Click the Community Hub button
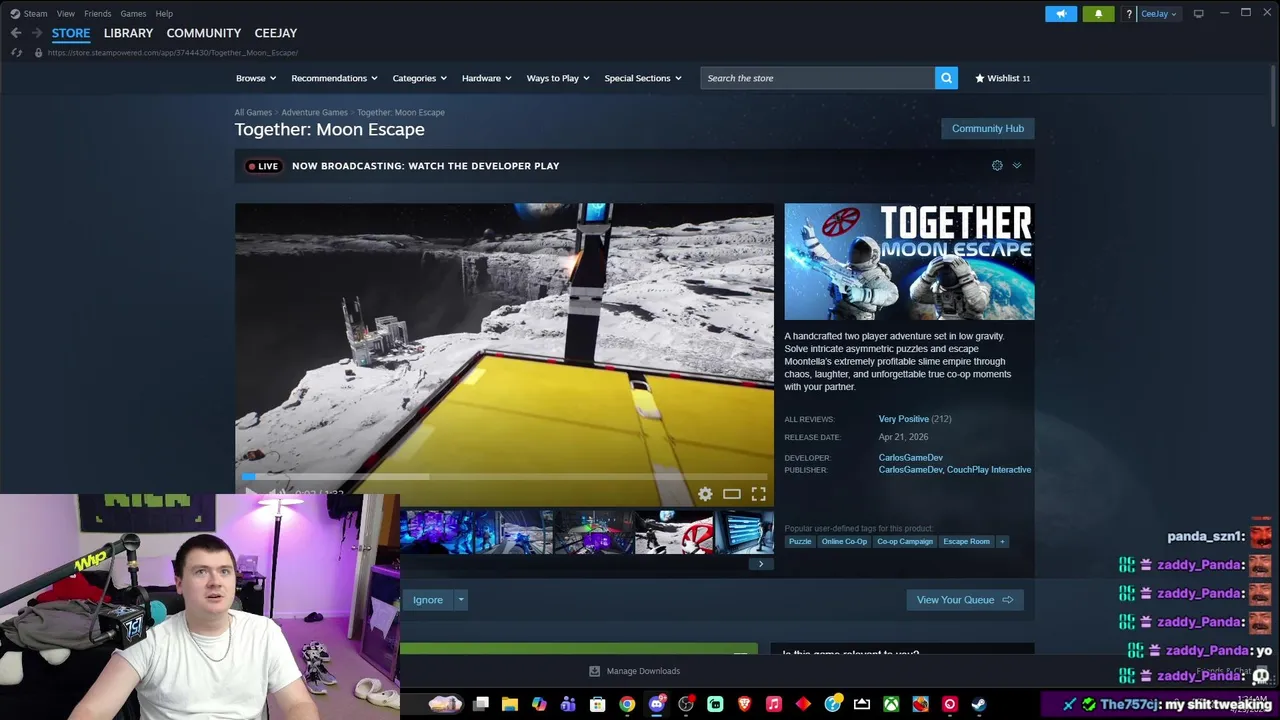Viewport: 1280px width, 720px height. (988, 128)
